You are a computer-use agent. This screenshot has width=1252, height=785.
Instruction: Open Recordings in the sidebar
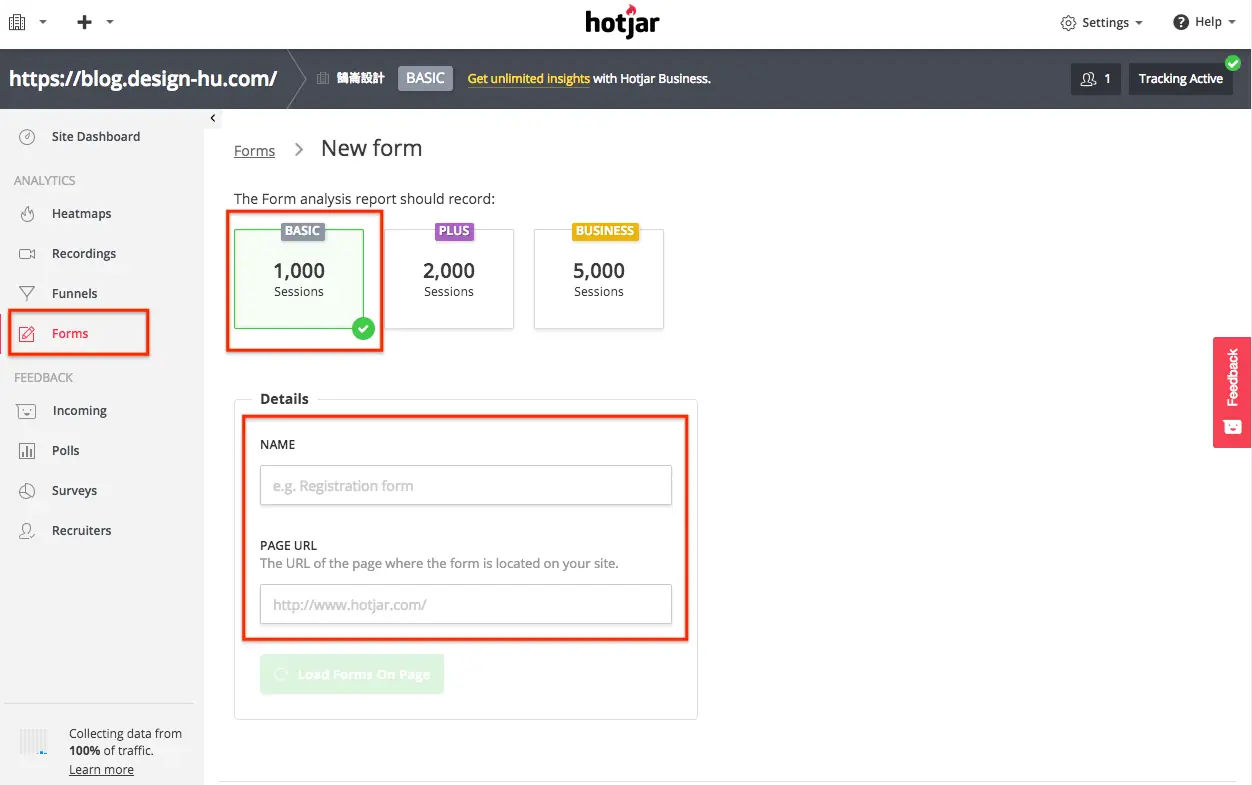pyautogui.click(x=84, y=253)
